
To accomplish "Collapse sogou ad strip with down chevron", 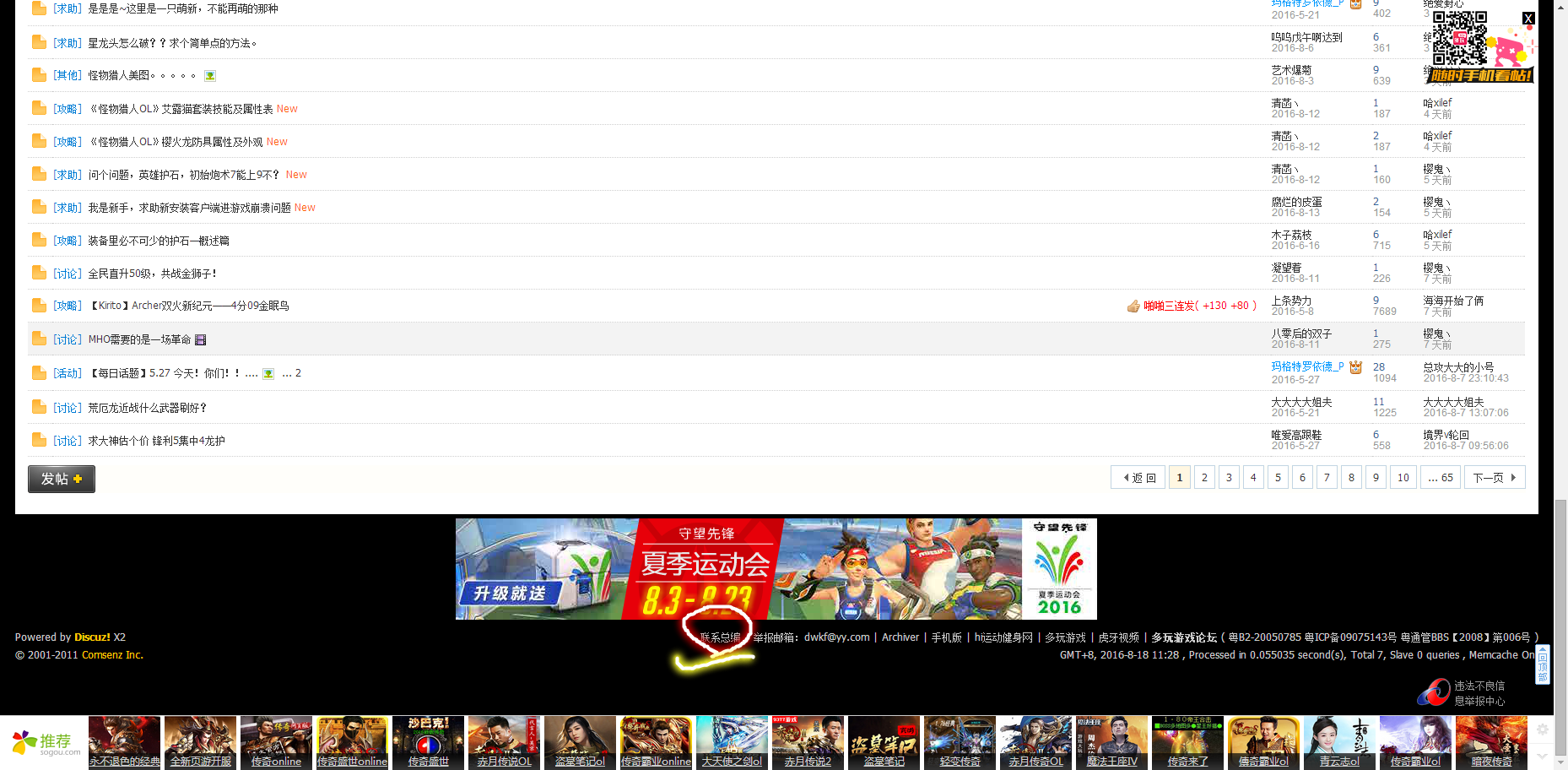I will point(1543,756).
